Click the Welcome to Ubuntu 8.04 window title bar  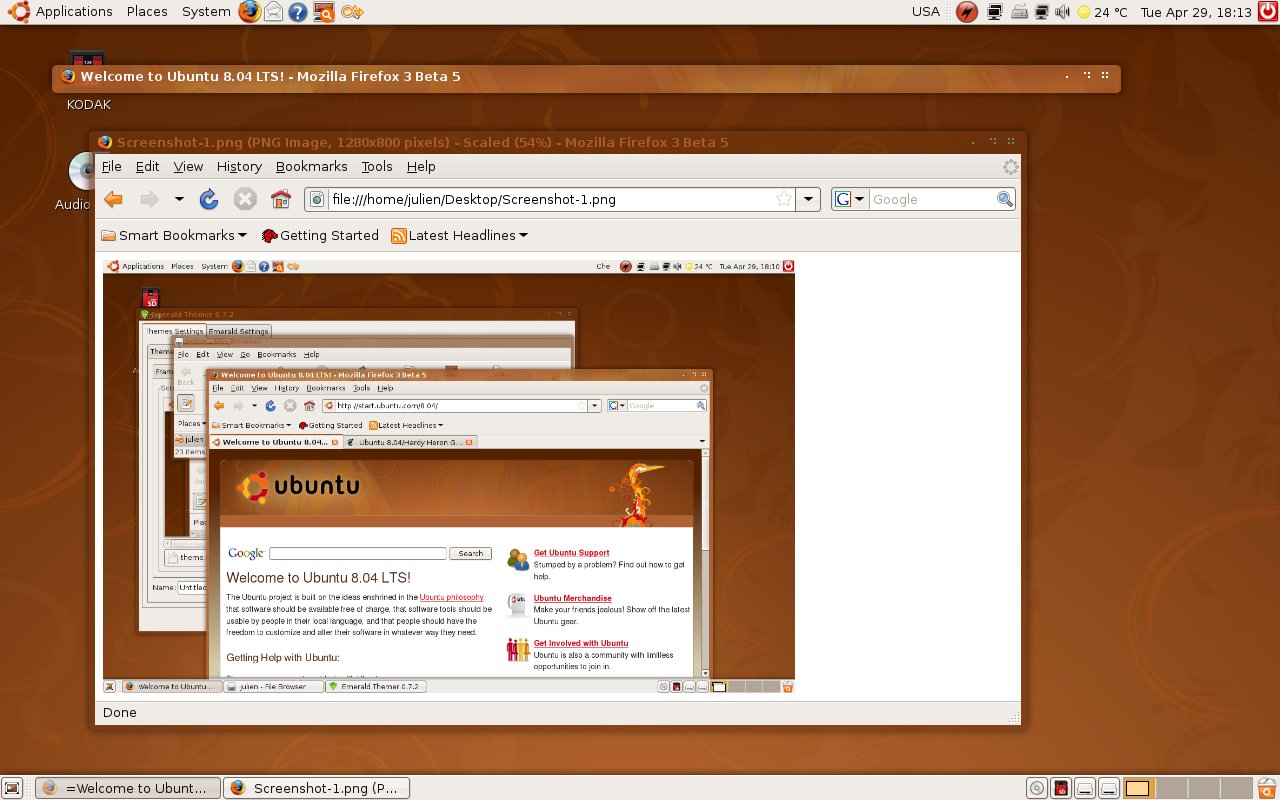point(586,76)
